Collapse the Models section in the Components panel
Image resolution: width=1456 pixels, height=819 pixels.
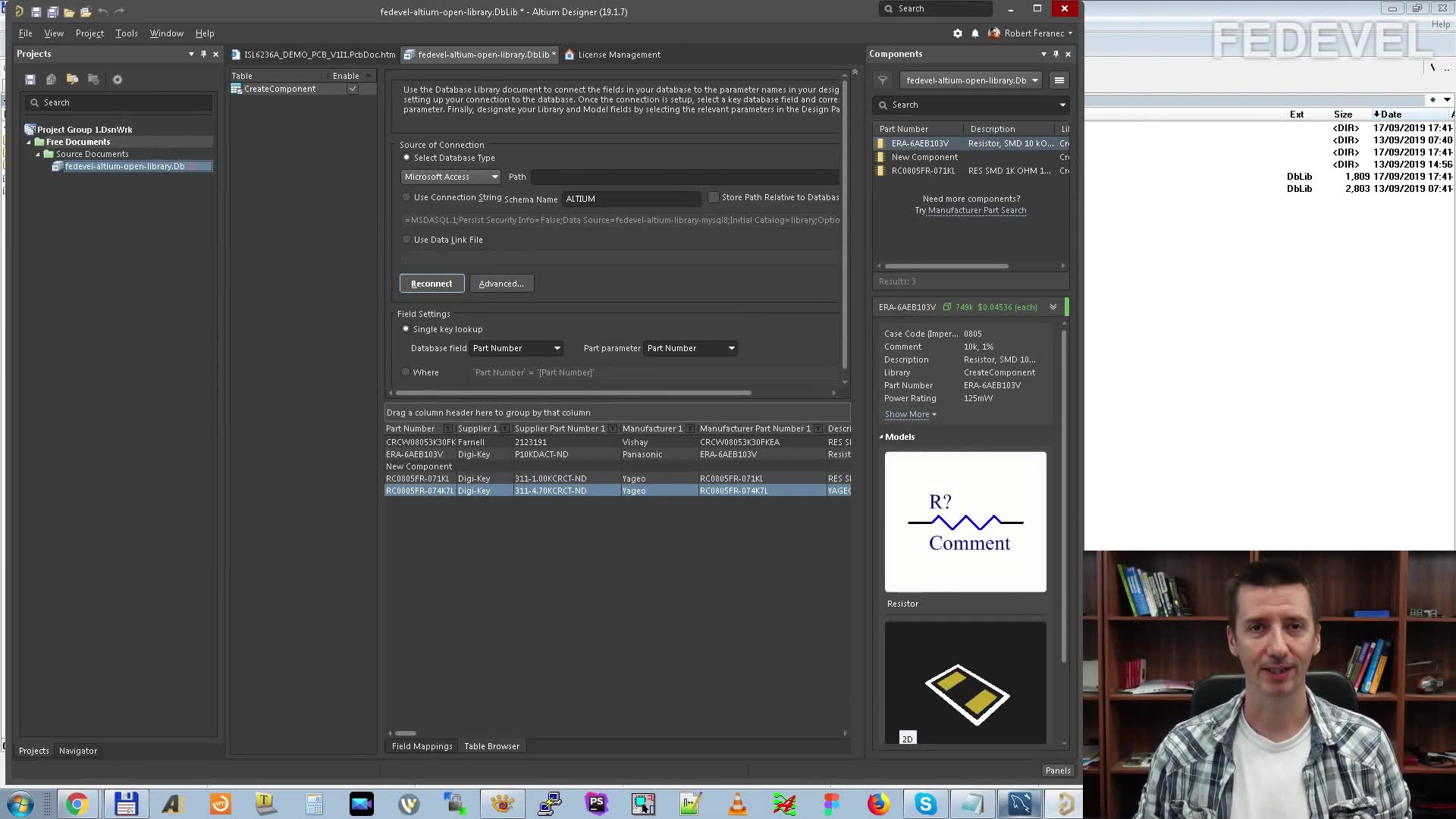tap(880, 436)
